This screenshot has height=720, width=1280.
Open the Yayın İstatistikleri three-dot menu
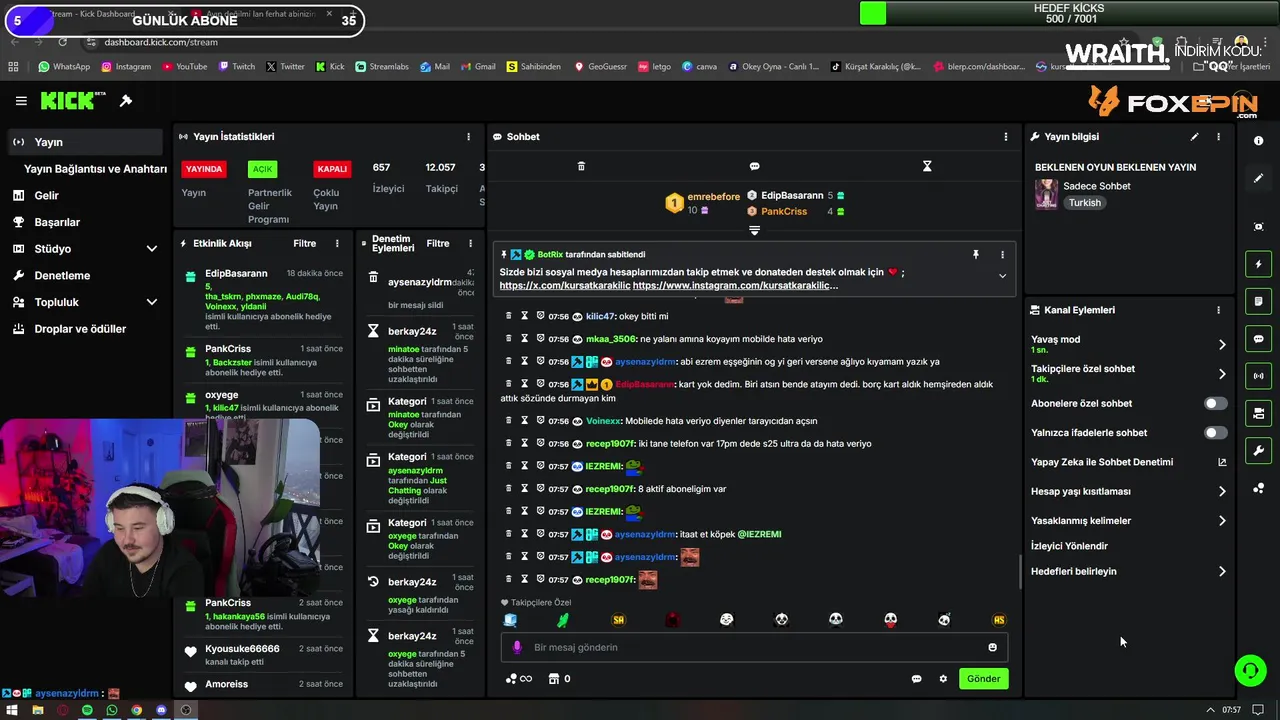click(x=468, y=137)
